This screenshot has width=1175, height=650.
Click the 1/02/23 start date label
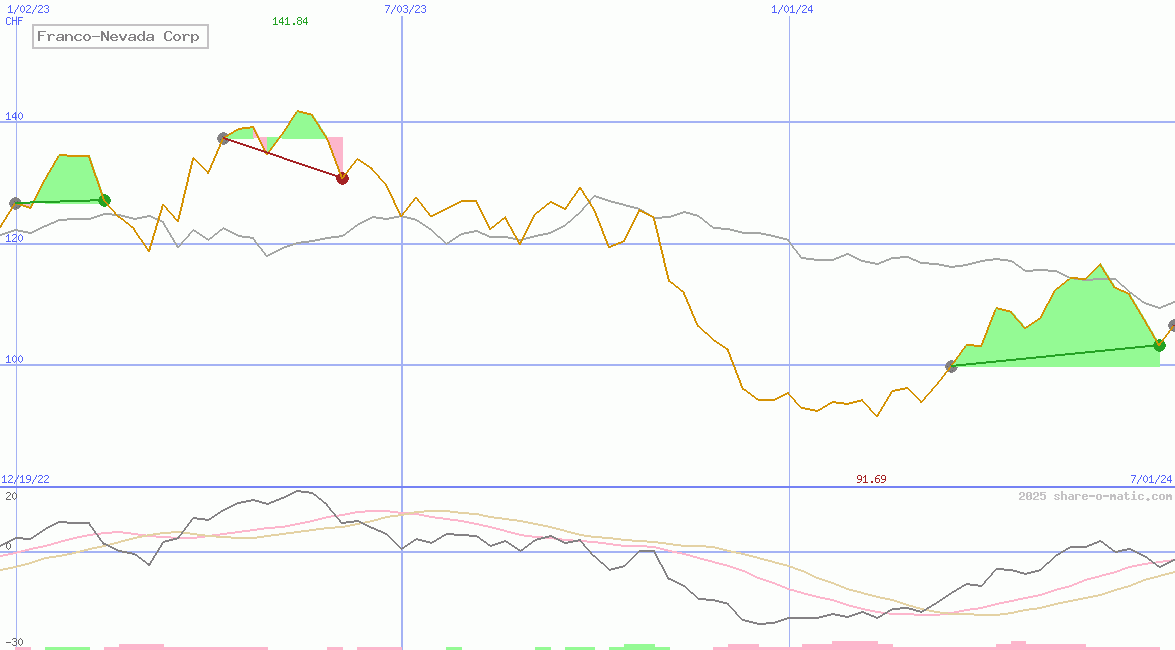click(27, 9)
